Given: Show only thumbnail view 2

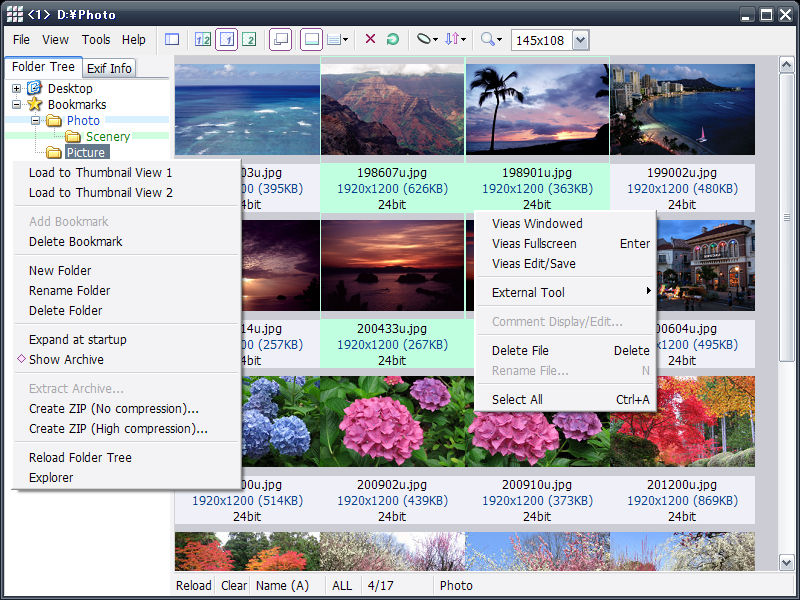Looking at the screenshot, I should [x=249, y=39].
